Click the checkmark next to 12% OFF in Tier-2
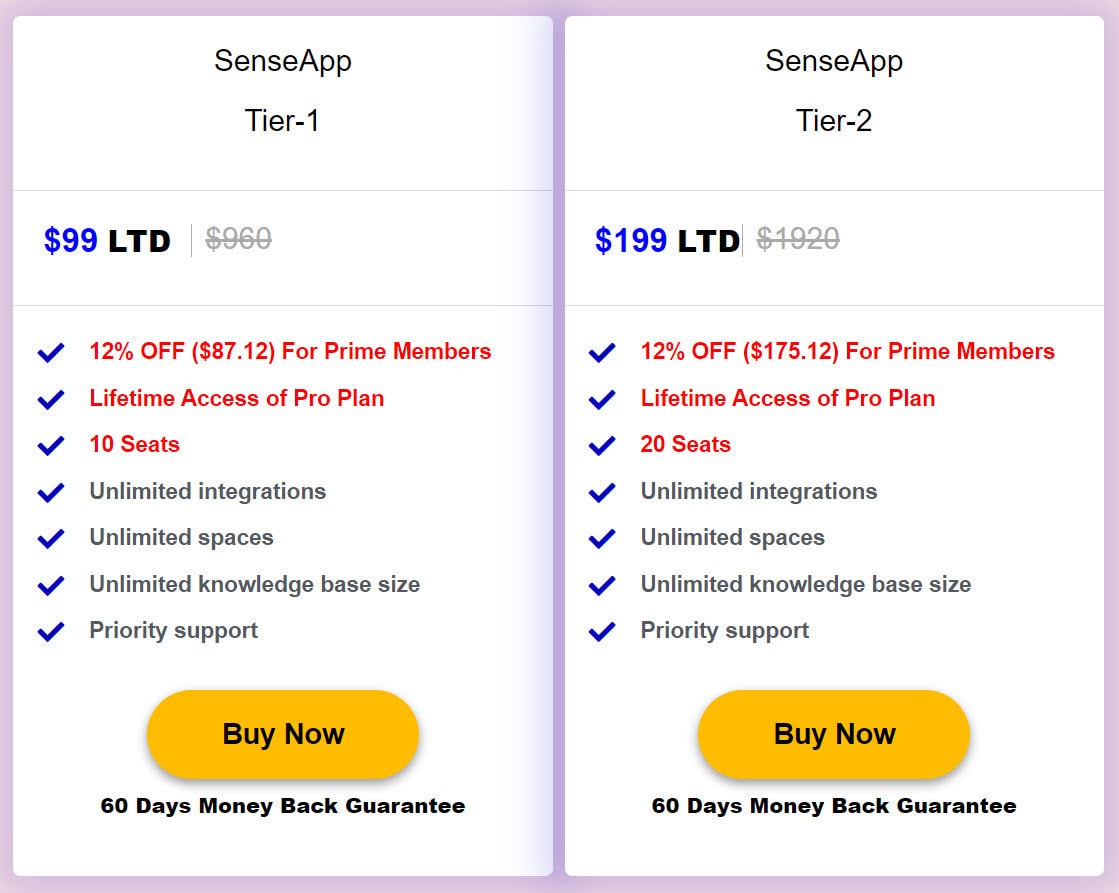The image size is (1119, 893). pos(602,352)
